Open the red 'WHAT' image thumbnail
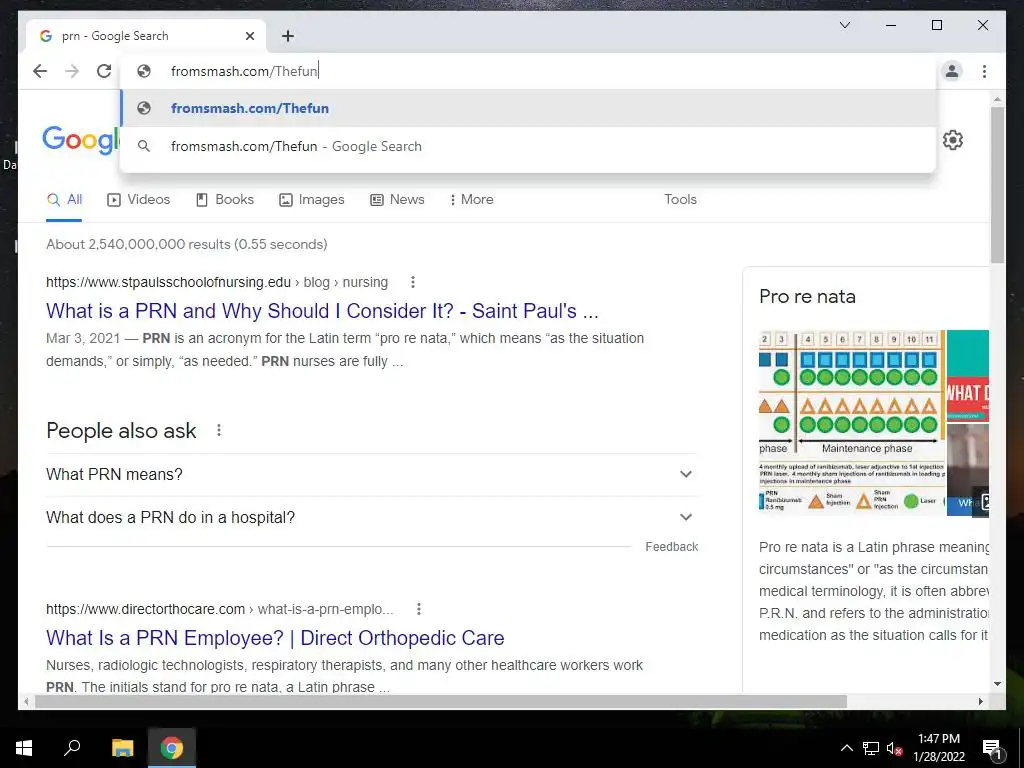This screenshot has width=1024, height=768. pyautogui.click(x=968, y=376)
